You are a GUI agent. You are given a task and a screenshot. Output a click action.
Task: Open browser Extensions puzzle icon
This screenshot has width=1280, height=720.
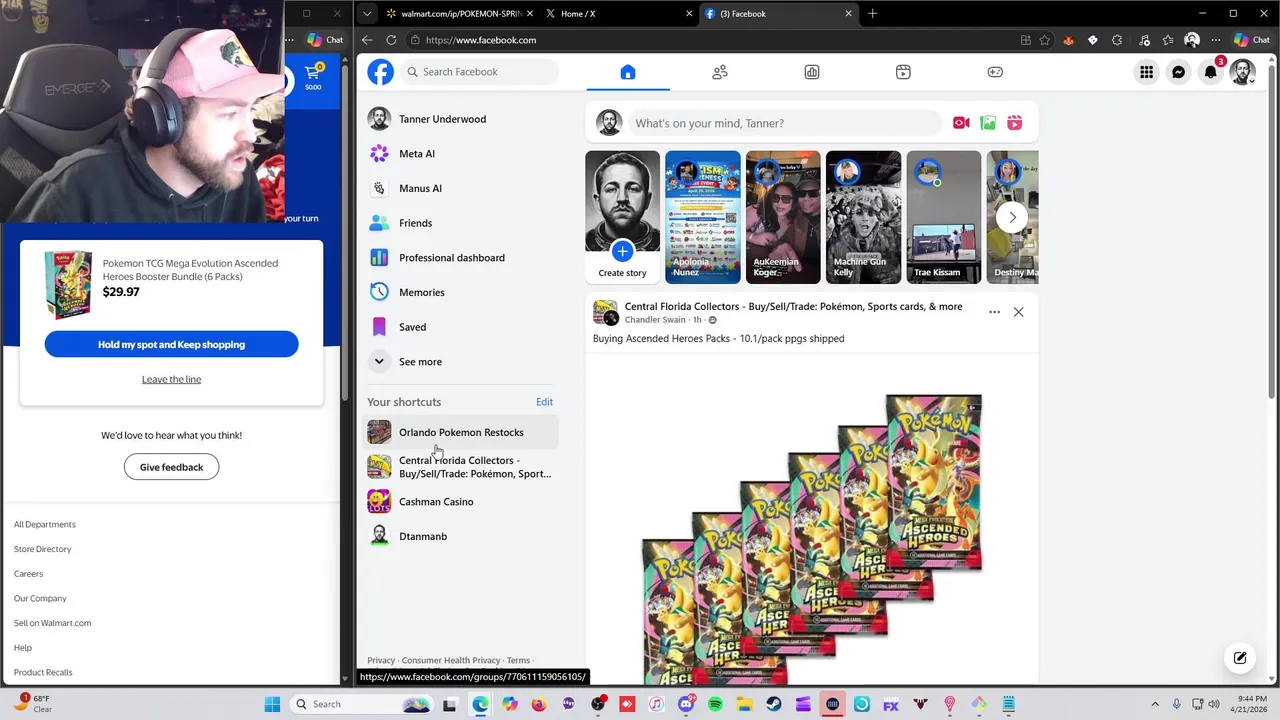(x=1117, y=40)
